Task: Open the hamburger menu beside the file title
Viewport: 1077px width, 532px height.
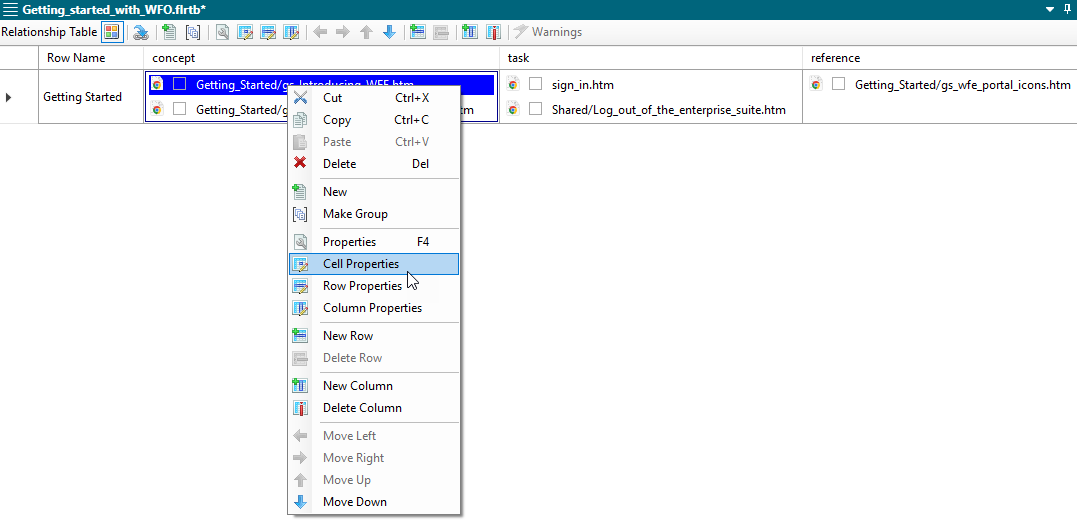Action: coord(10,10)
